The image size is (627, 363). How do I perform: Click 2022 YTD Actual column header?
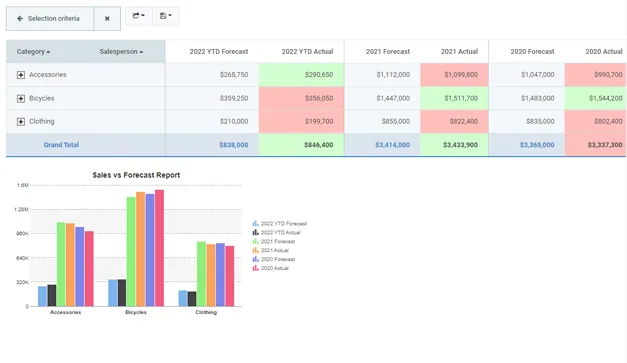307,52
